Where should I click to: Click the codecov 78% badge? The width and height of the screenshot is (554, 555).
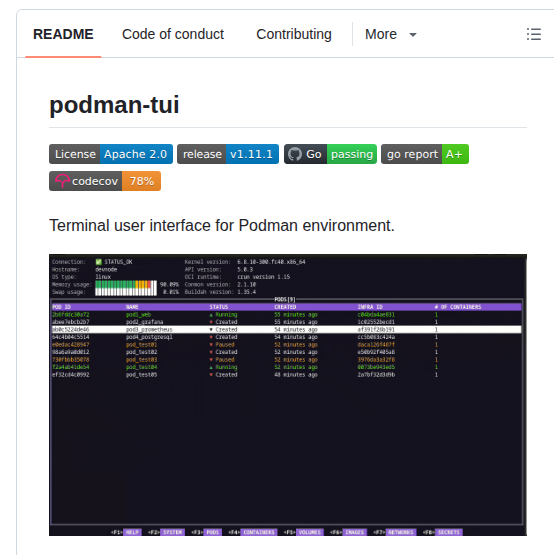tap(105, 181)
